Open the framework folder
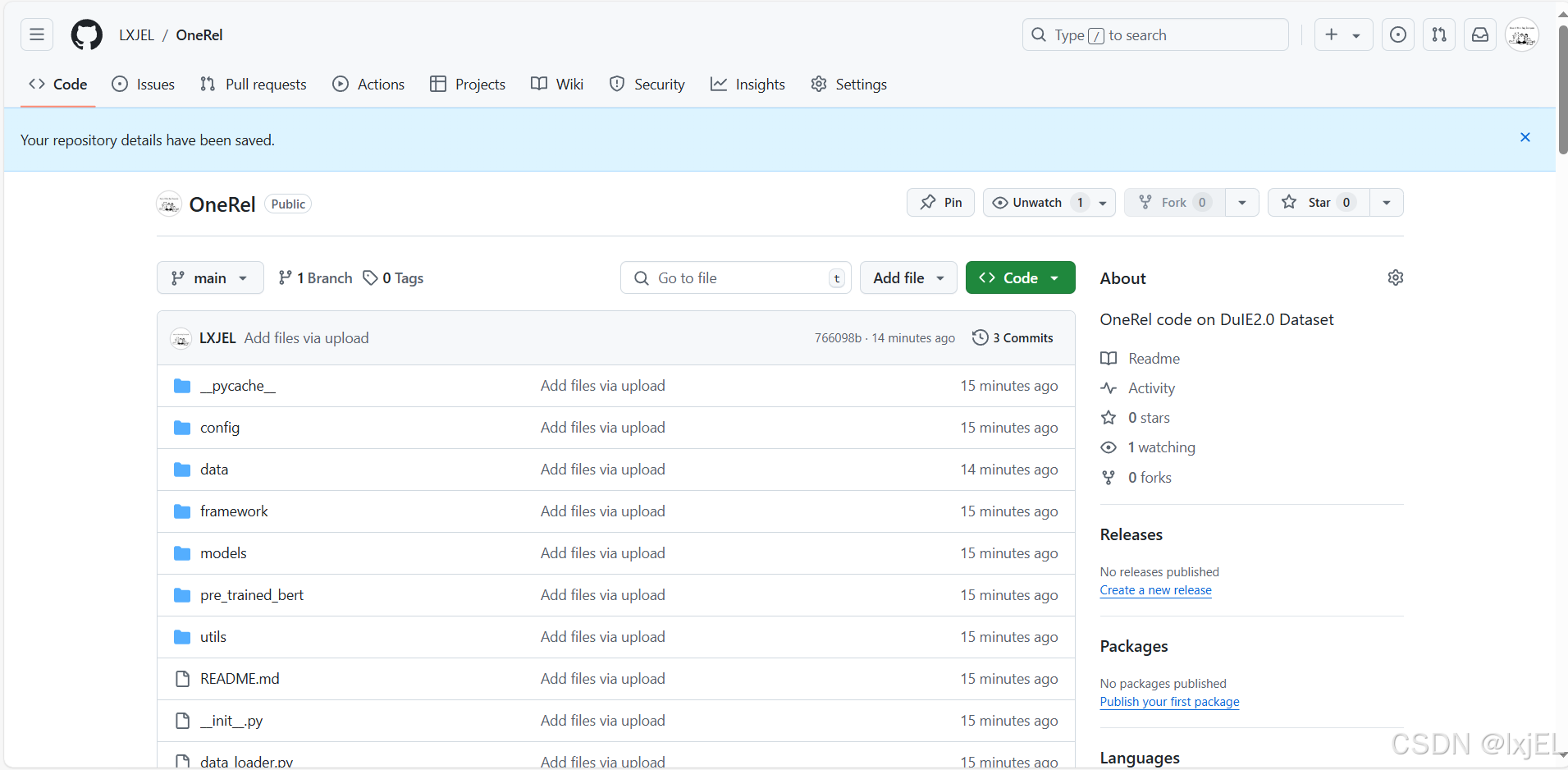The height and width of the screenshot is (770, 1568). coord(234,511)
